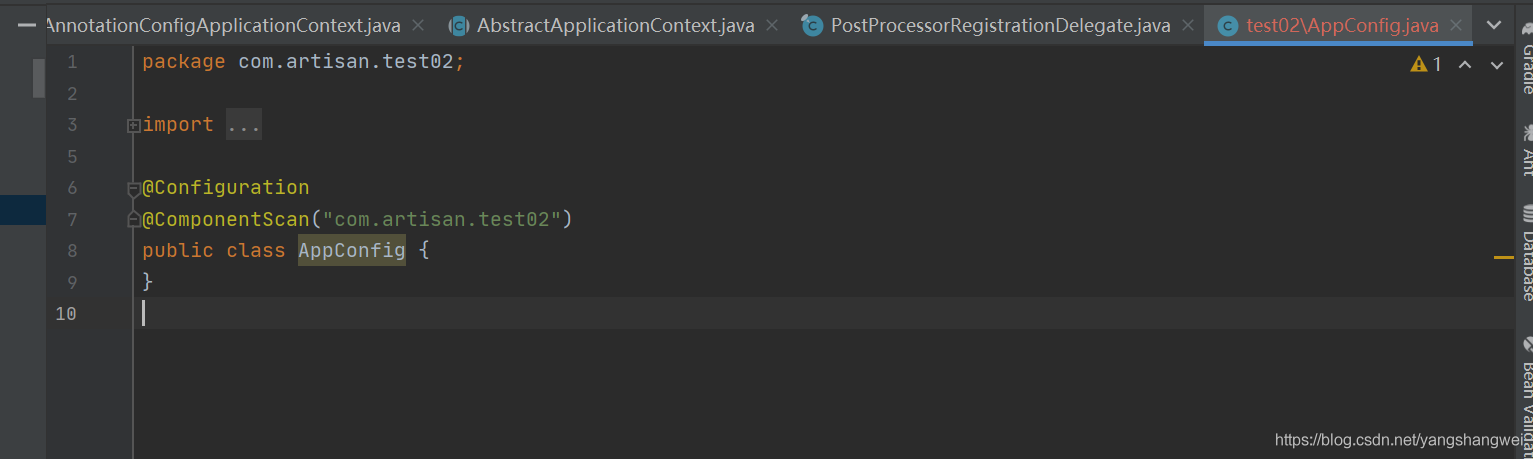Screen dimensions: 1533x459
Task: Jump to next highlighted error arrow
Action: (x=1497, y=65)
